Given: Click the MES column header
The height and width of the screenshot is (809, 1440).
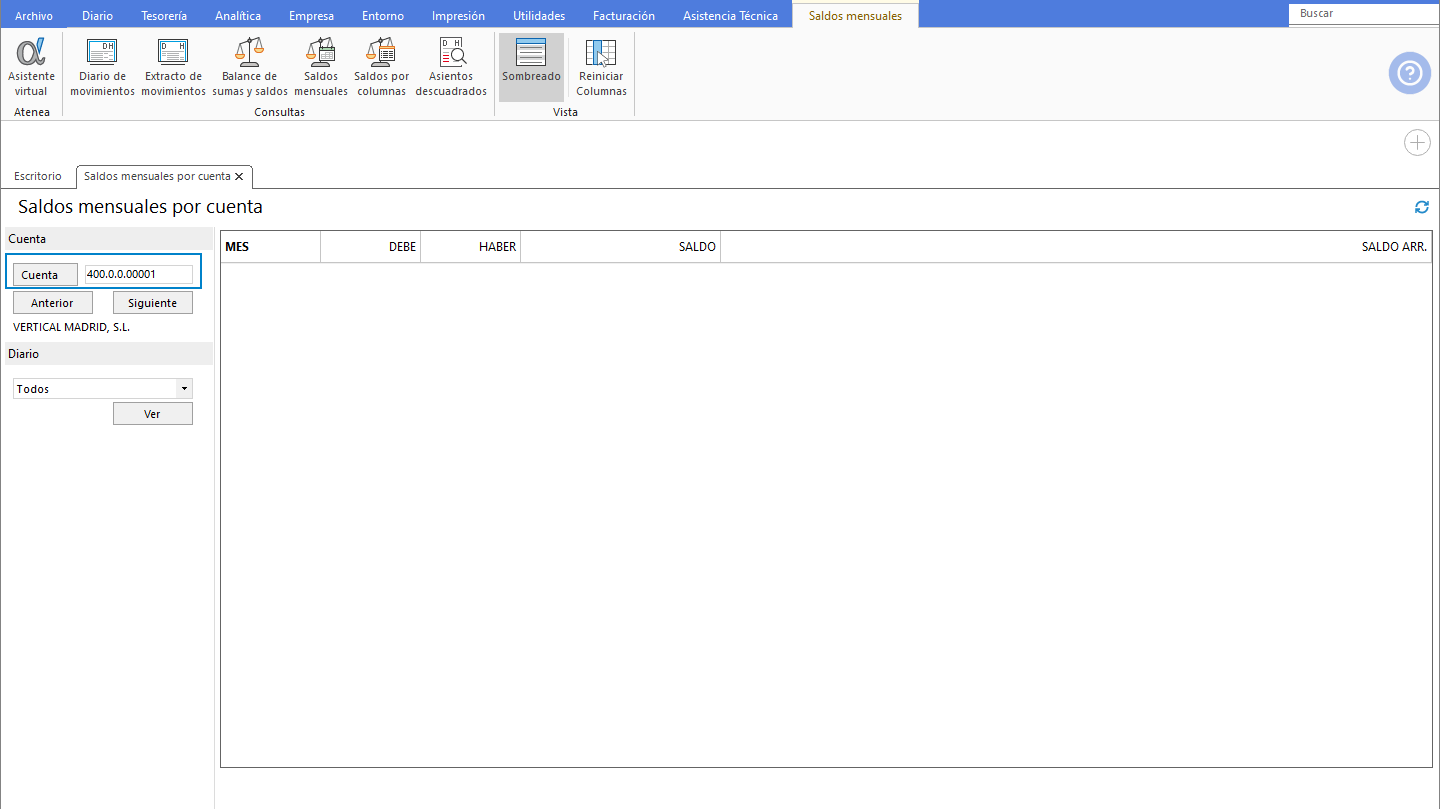Looking at the screenshot, I should point(270,247).
